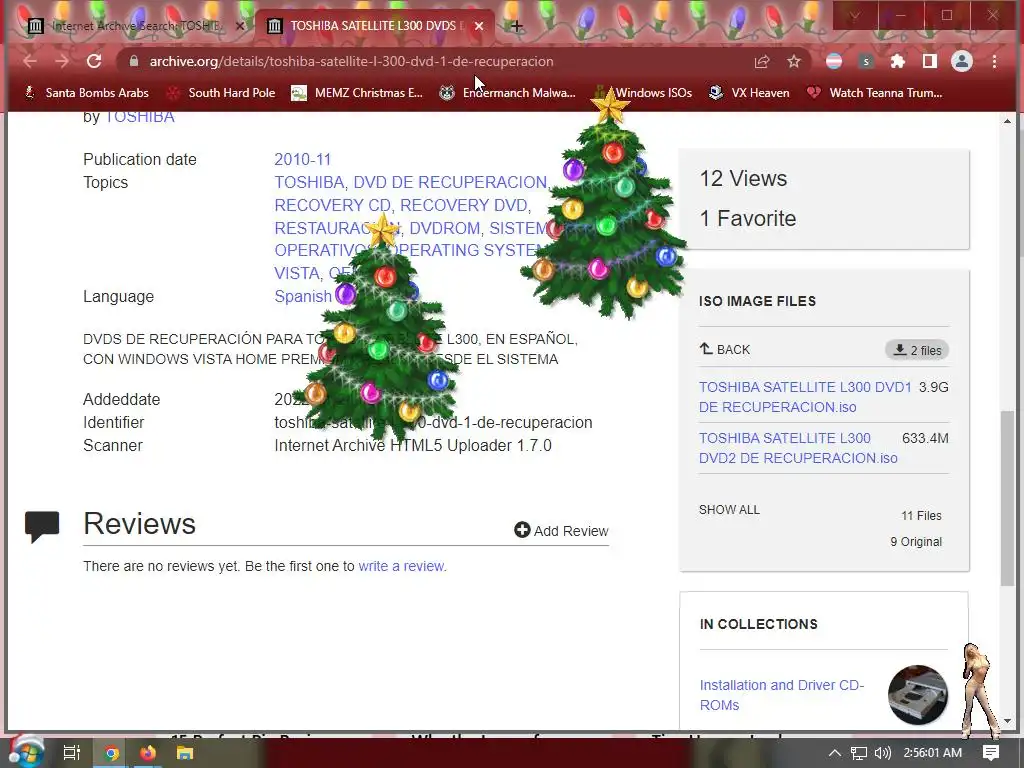Open the notification center icon
The height and width of the screenshot is (768, 1024).
click(991, 753)
